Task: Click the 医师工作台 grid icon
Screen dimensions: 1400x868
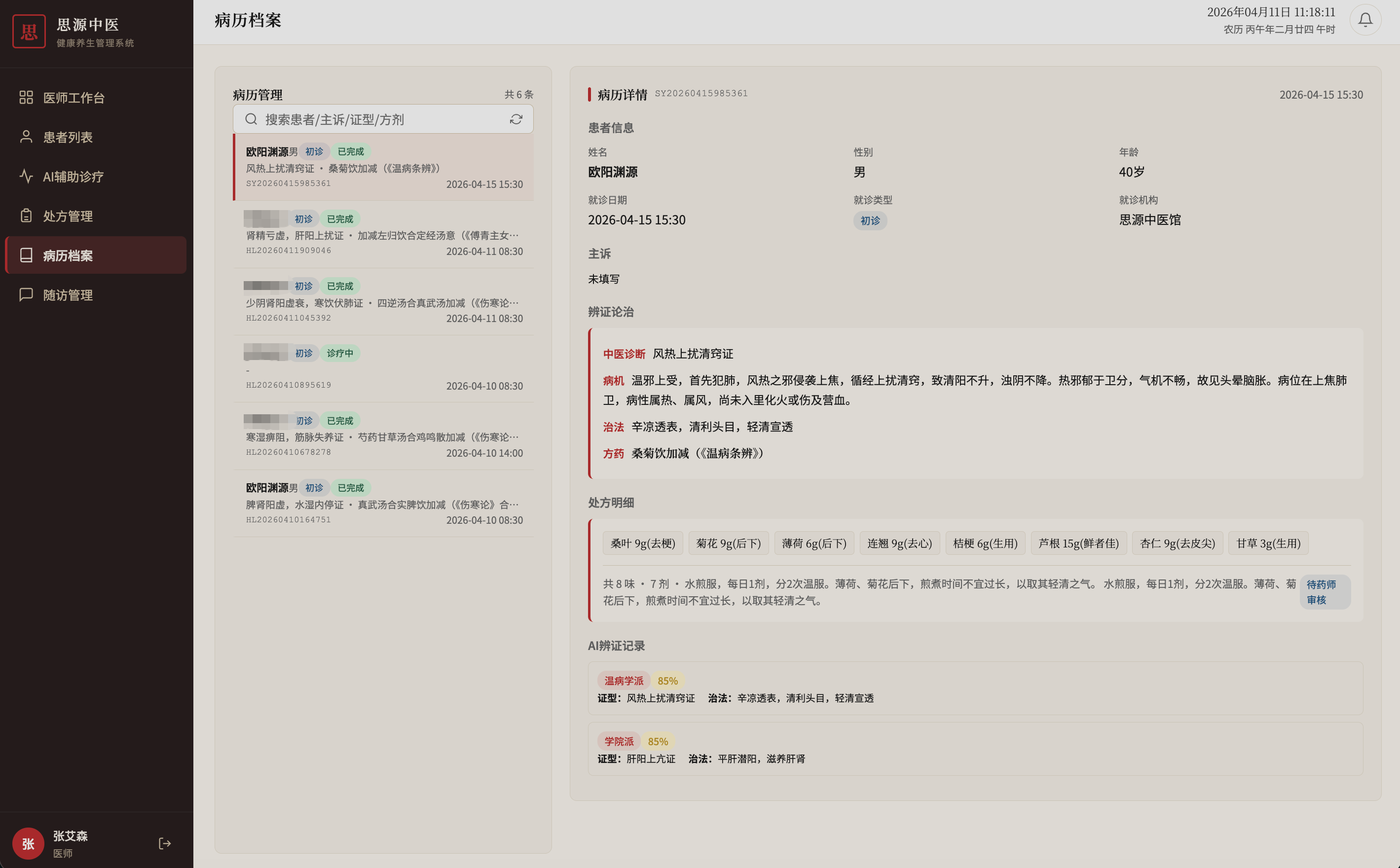Action: coord(26,98)
